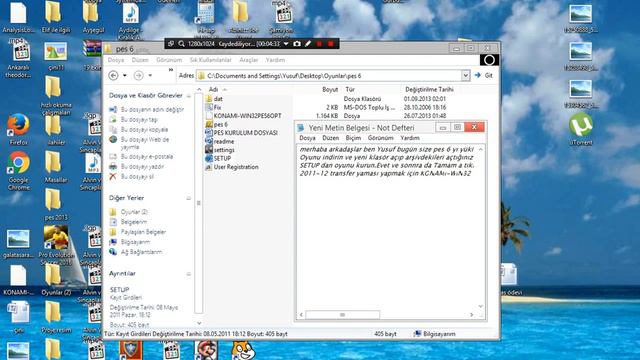This screenshot has width=640, height=360.
Task: Click task pane scrollbar up arrow
Action: coord(199,89)
